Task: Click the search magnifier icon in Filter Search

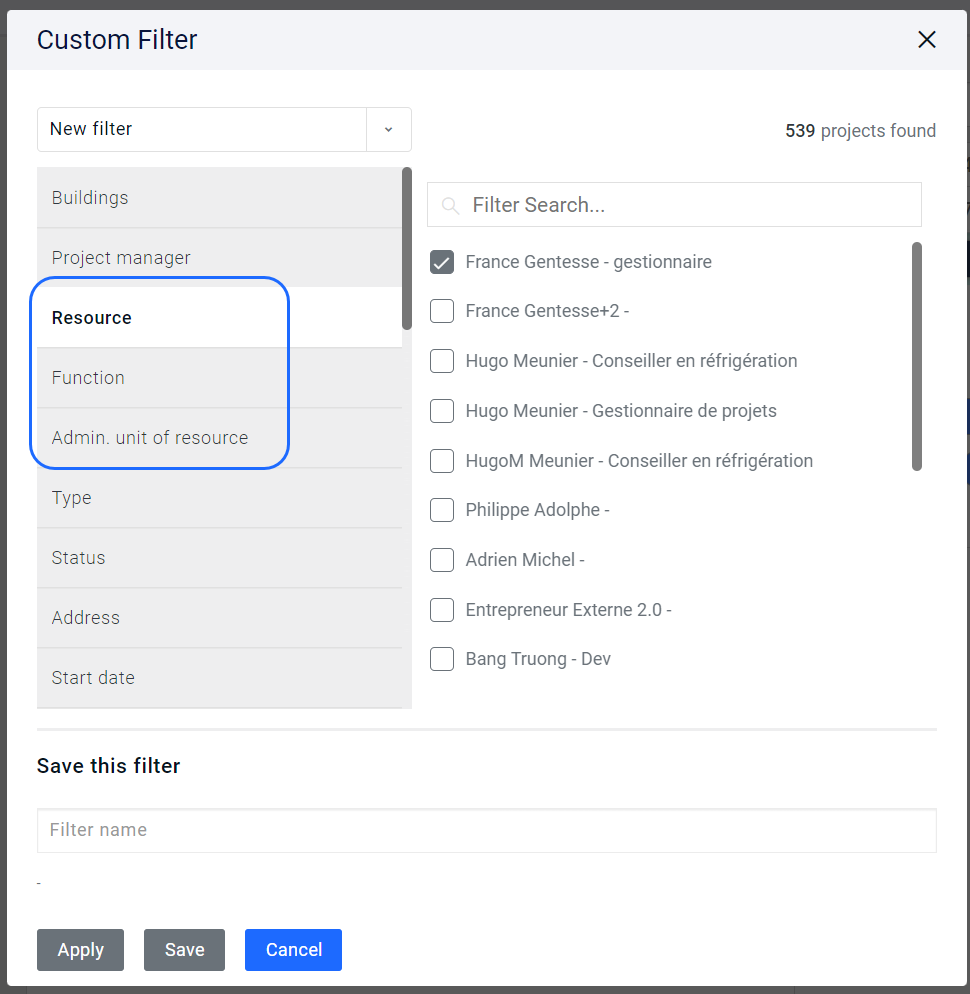Action: point(450,204)
